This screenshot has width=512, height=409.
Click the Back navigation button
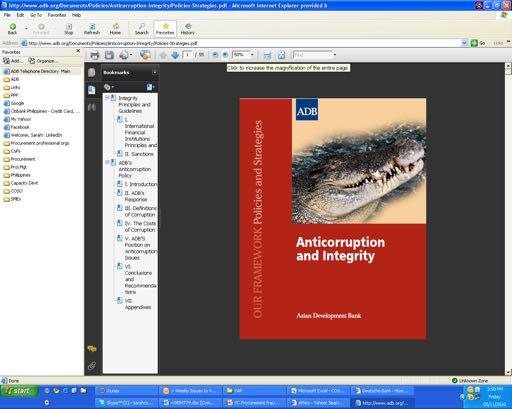pyautogui.click(x=12, y=29)
